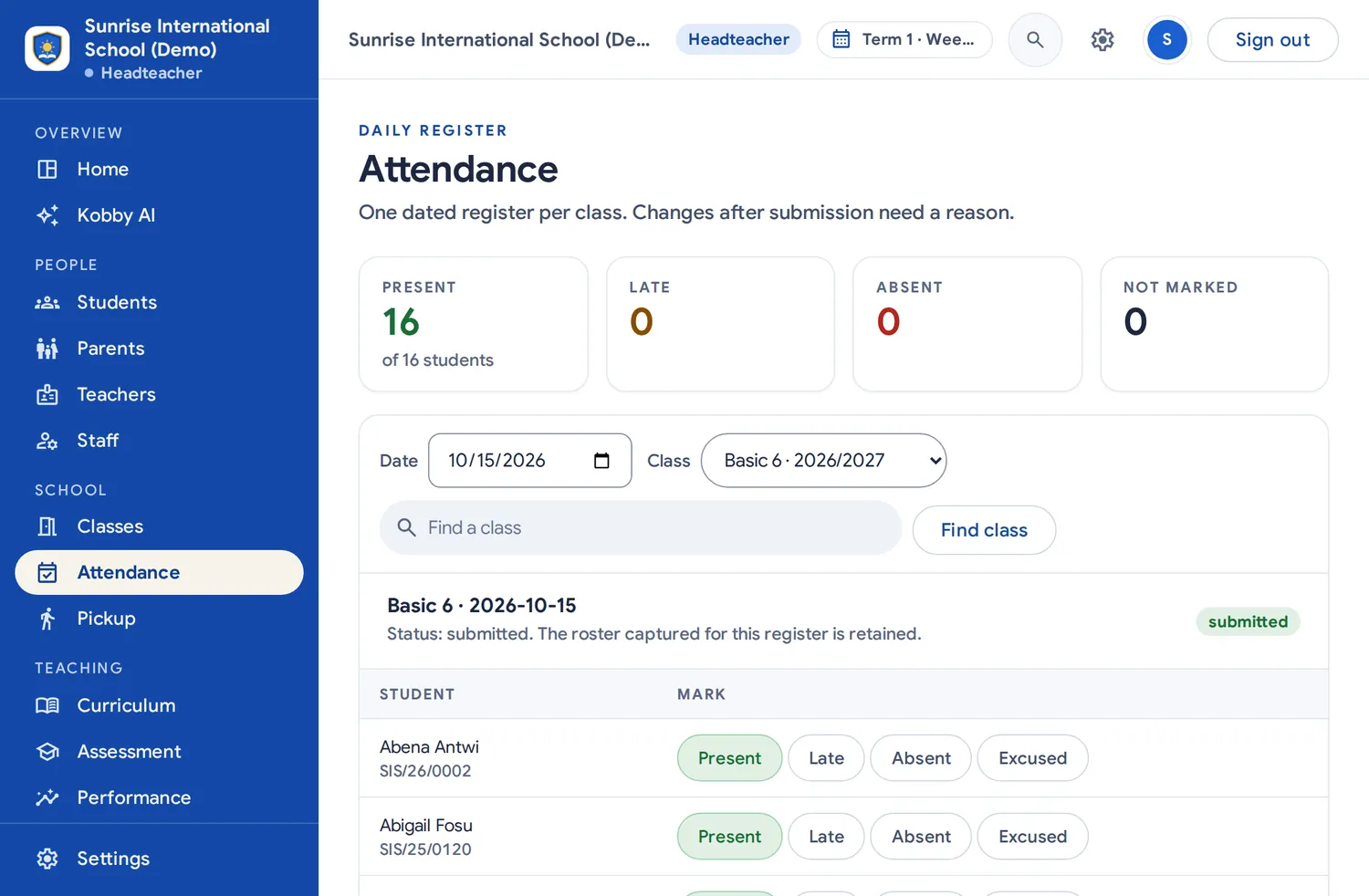Mark Abigail Fosu as Excused
The image size is (1369, 896).
(x=1032, y=837)
